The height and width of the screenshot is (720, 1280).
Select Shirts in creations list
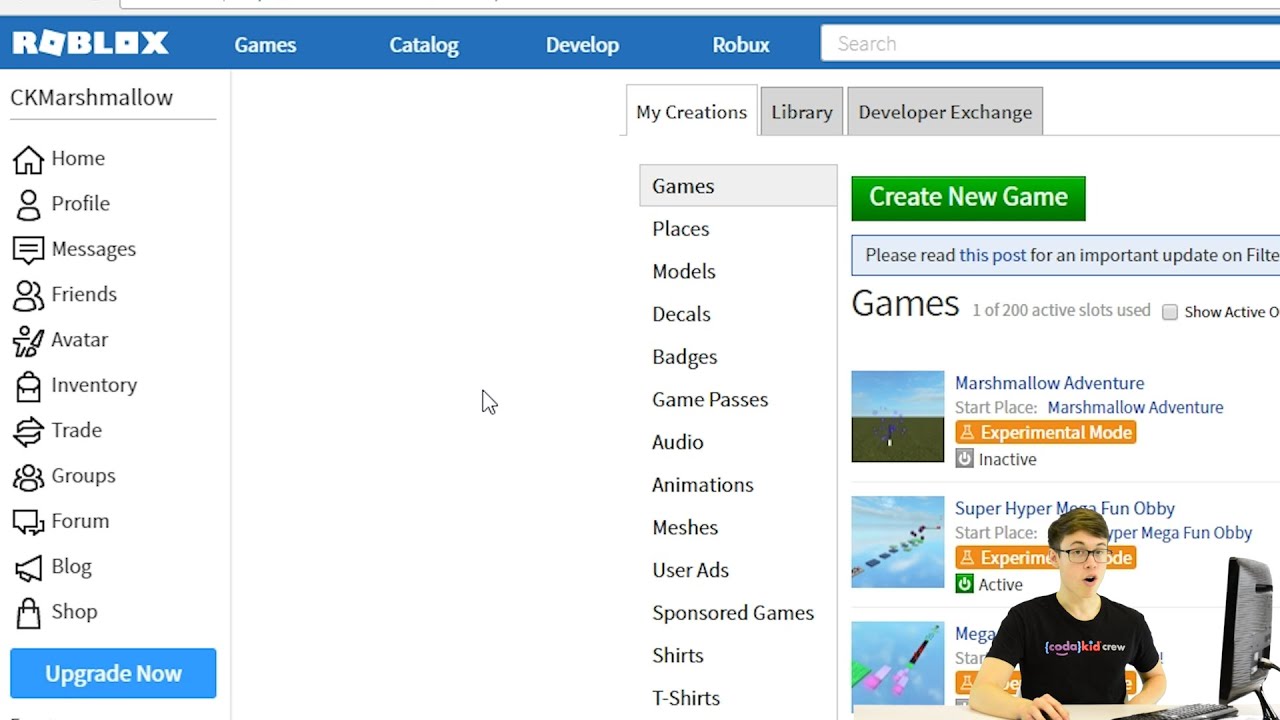pyautogui.click(x=678, y=656)
